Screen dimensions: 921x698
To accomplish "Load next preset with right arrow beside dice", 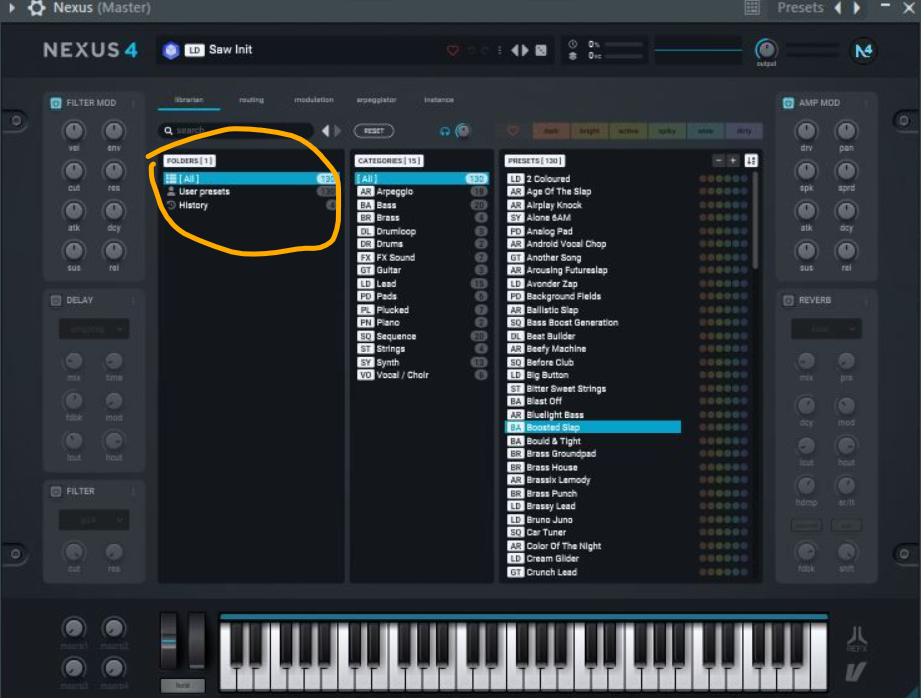I will [x=525, y=51].
